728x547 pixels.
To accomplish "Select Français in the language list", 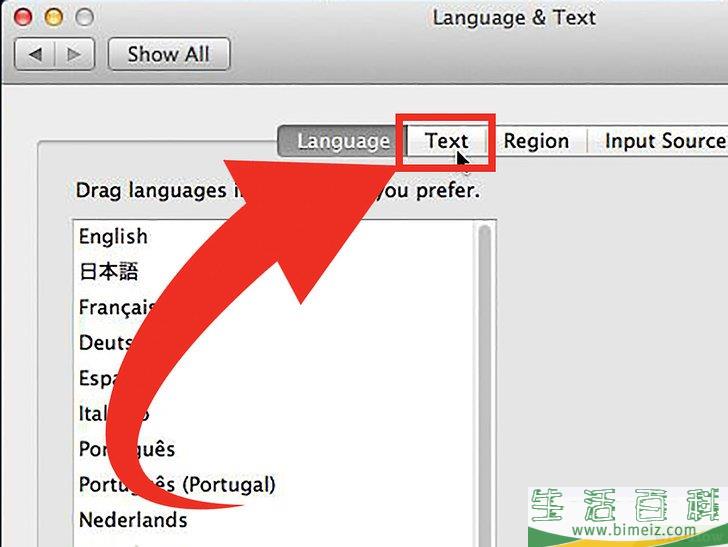I will 274,307.
